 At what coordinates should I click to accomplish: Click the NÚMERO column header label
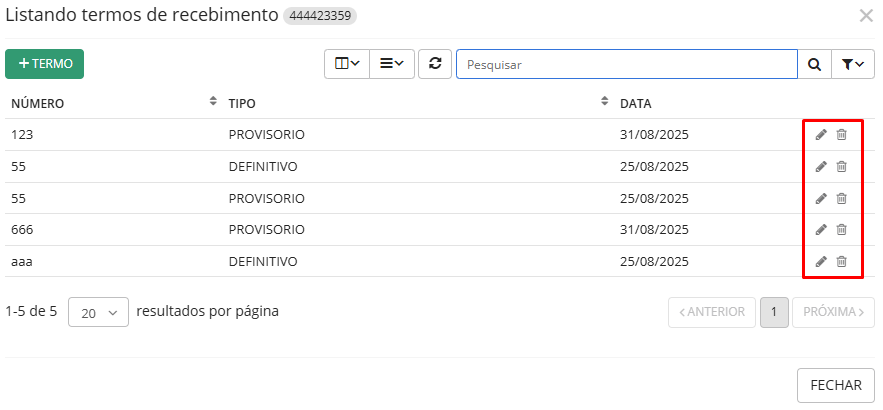pyautogui.click(x=38, y=104)
